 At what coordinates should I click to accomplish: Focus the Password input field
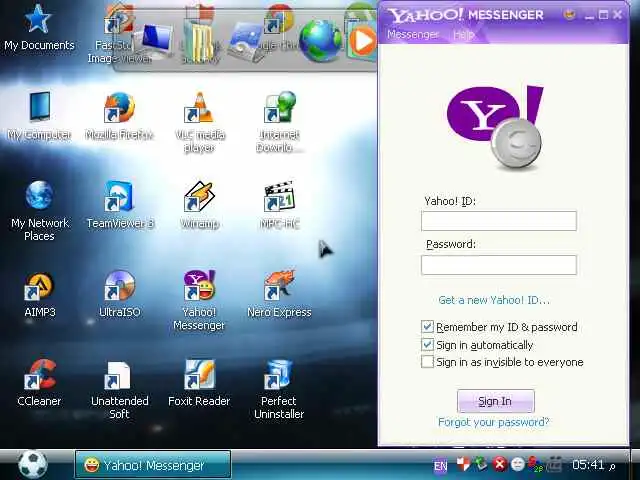click(499, 265)
